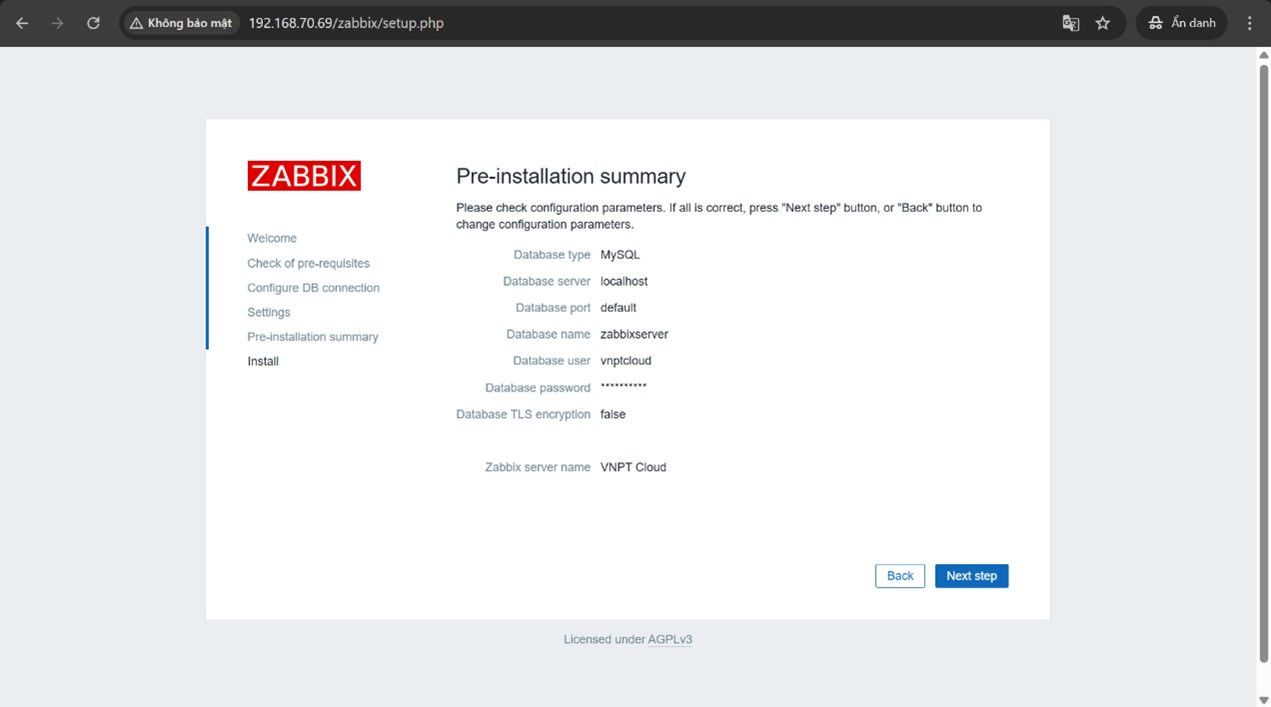Open Configure DB connection step
Screen dimensions: 1271x707
(x=313, y=288)
